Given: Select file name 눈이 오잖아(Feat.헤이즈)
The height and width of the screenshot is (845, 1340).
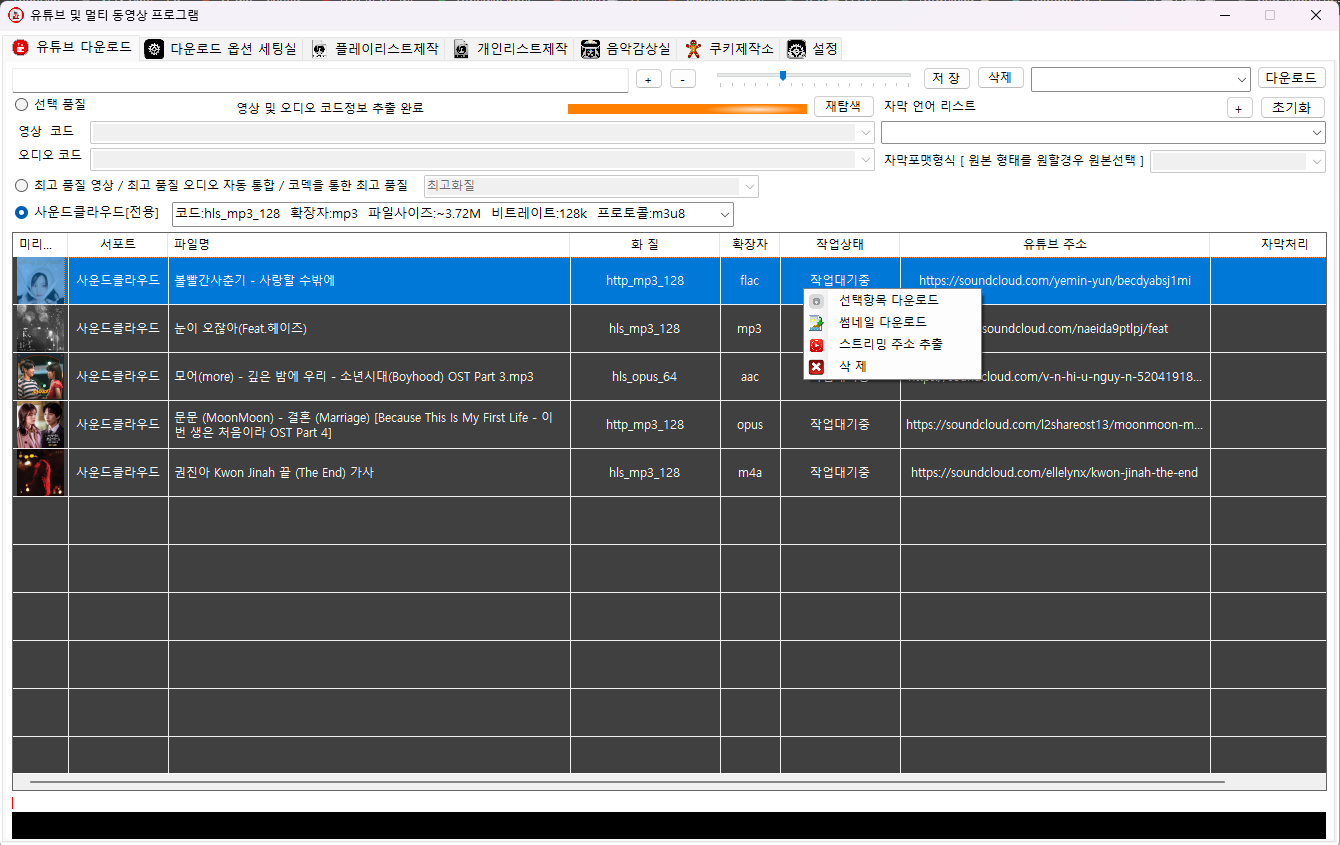Looking at the screenshot, I should (x=240, y=328).
